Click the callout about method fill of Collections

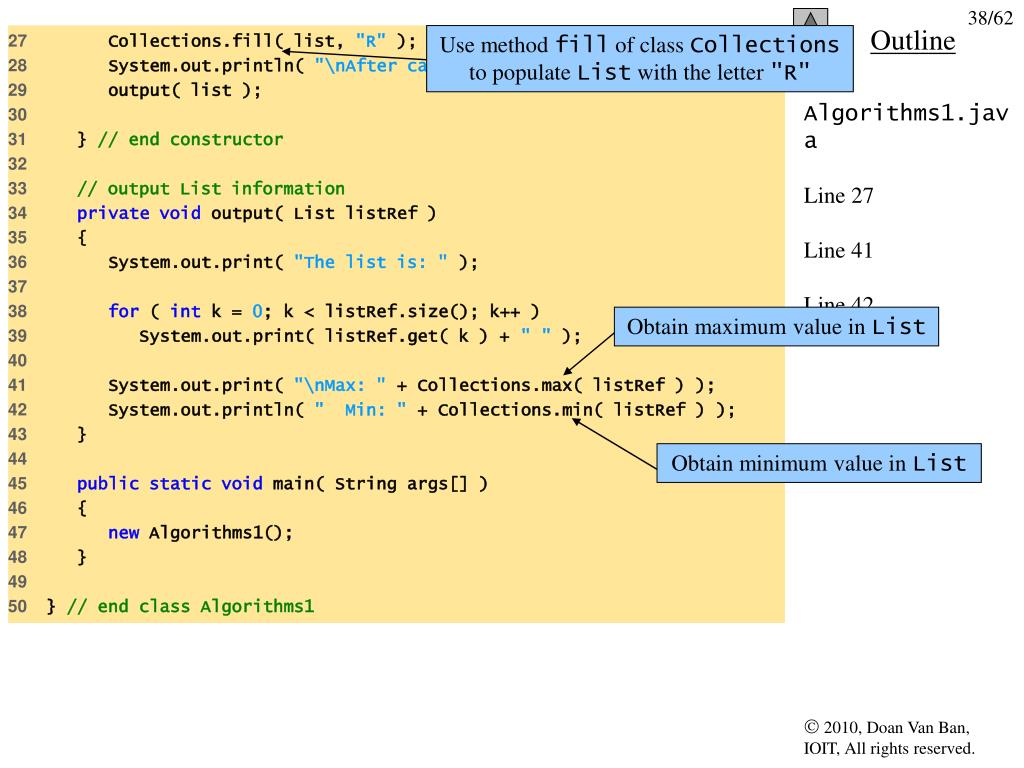(x=639, y=59)
